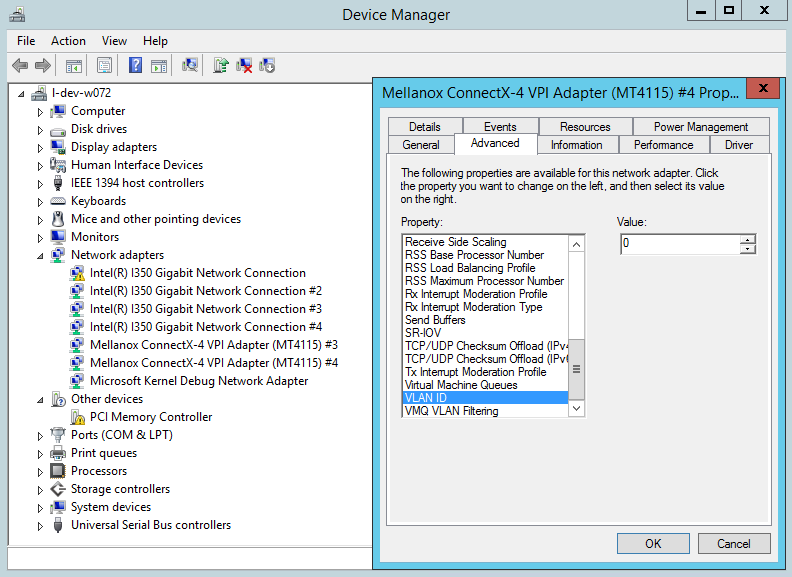Expand the System devices node

coord(40,508)
